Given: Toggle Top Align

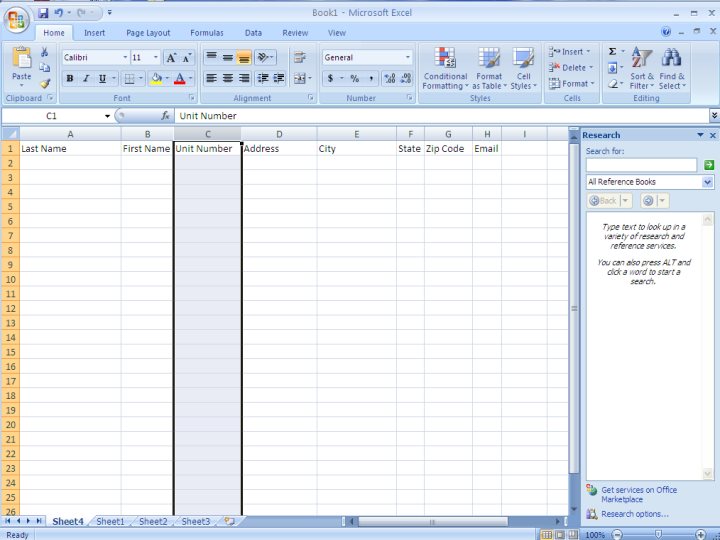Looking at the screenshot, I should pyautogui.click(x=211, y=57).
